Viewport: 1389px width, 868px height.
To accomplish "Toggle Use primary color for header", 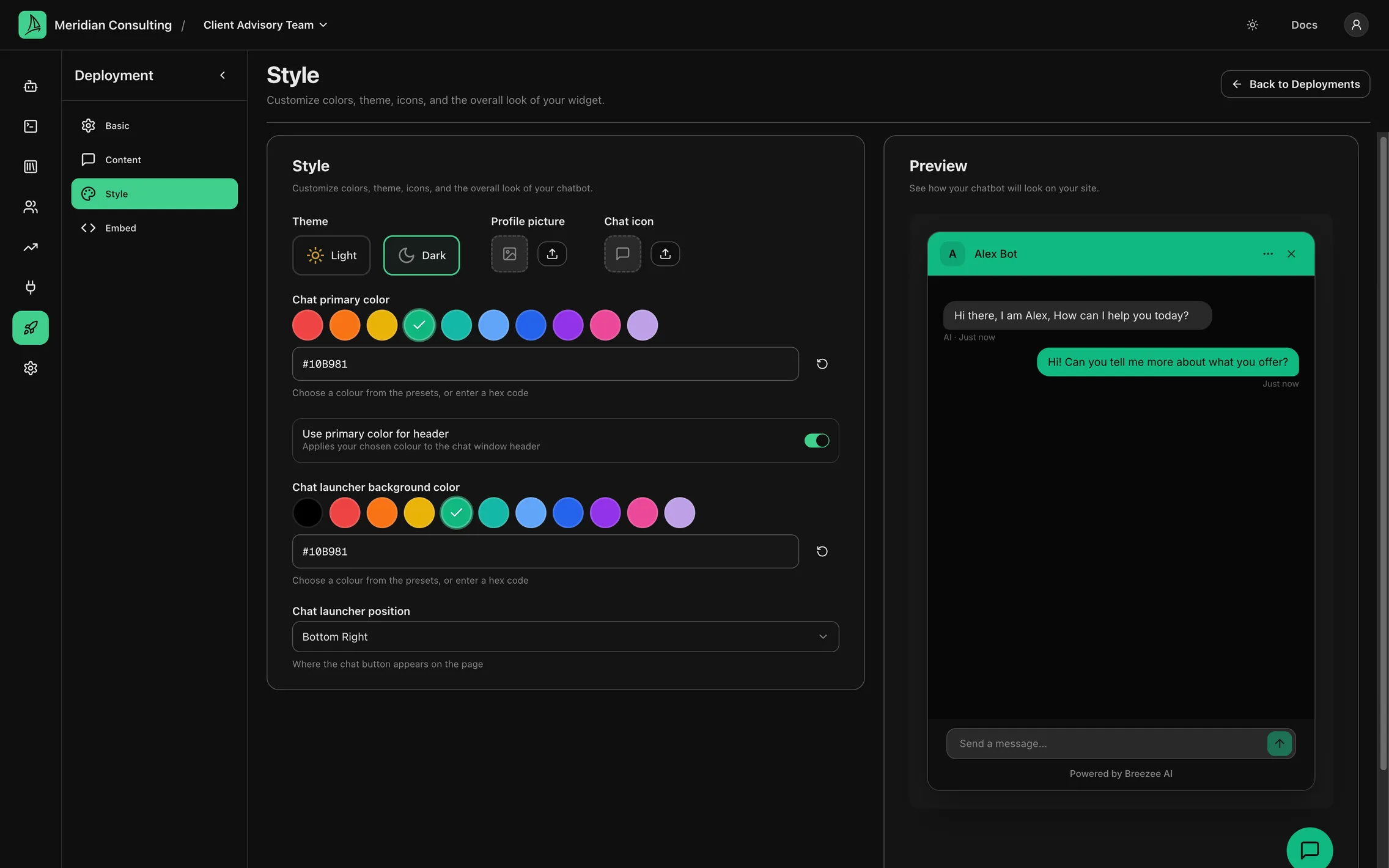I will 817,440.
